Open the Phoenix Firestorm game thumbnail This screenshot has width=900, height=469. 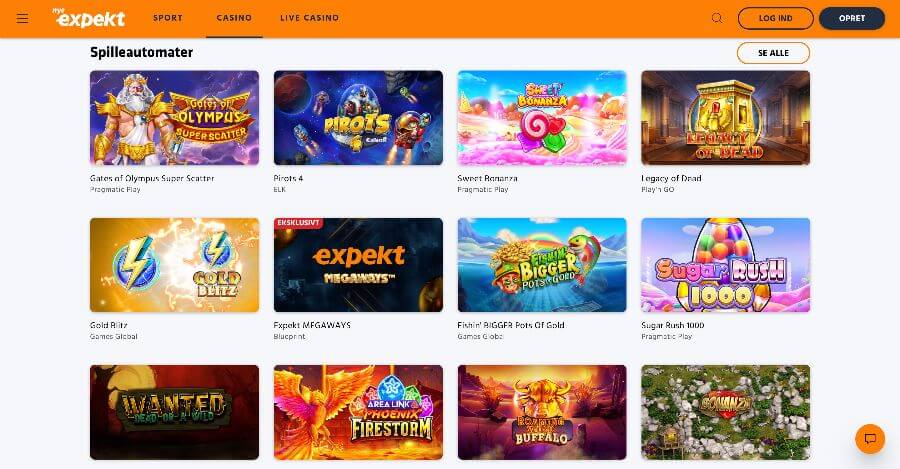pyautogui.click(x=358, y=412)
